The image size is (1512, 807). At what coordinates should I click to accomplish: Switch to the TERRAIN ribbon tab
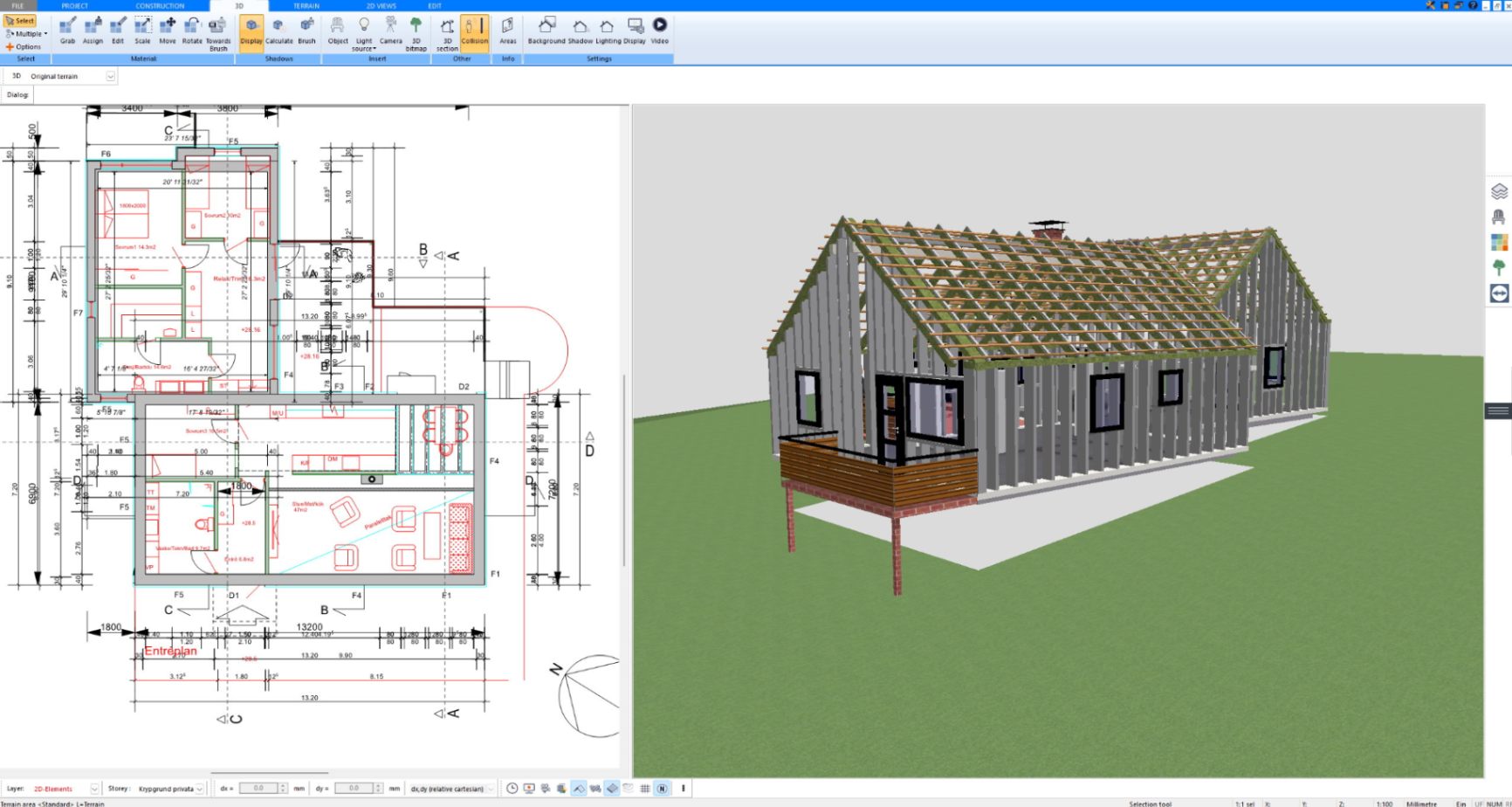click(x=306, y=5)
